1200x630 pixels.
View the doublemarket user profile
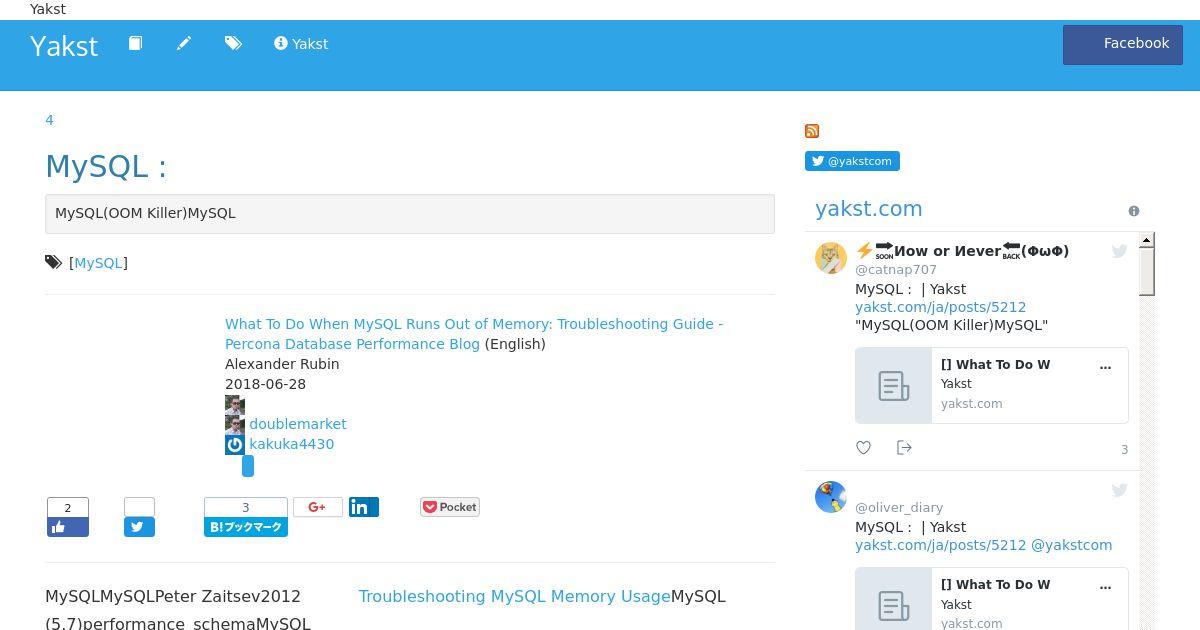pos(298,424)
